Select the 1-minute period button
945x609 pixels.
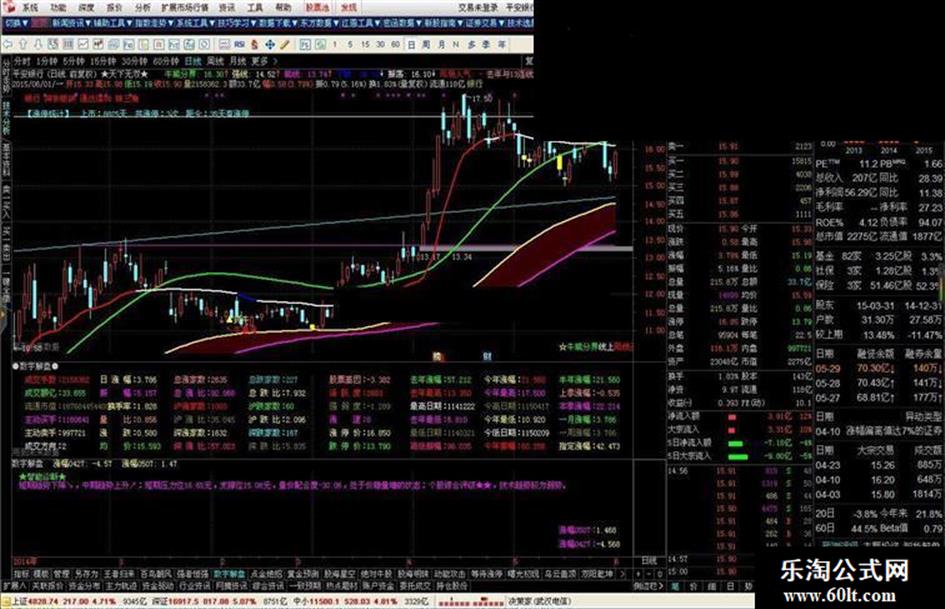pos(335,45)
